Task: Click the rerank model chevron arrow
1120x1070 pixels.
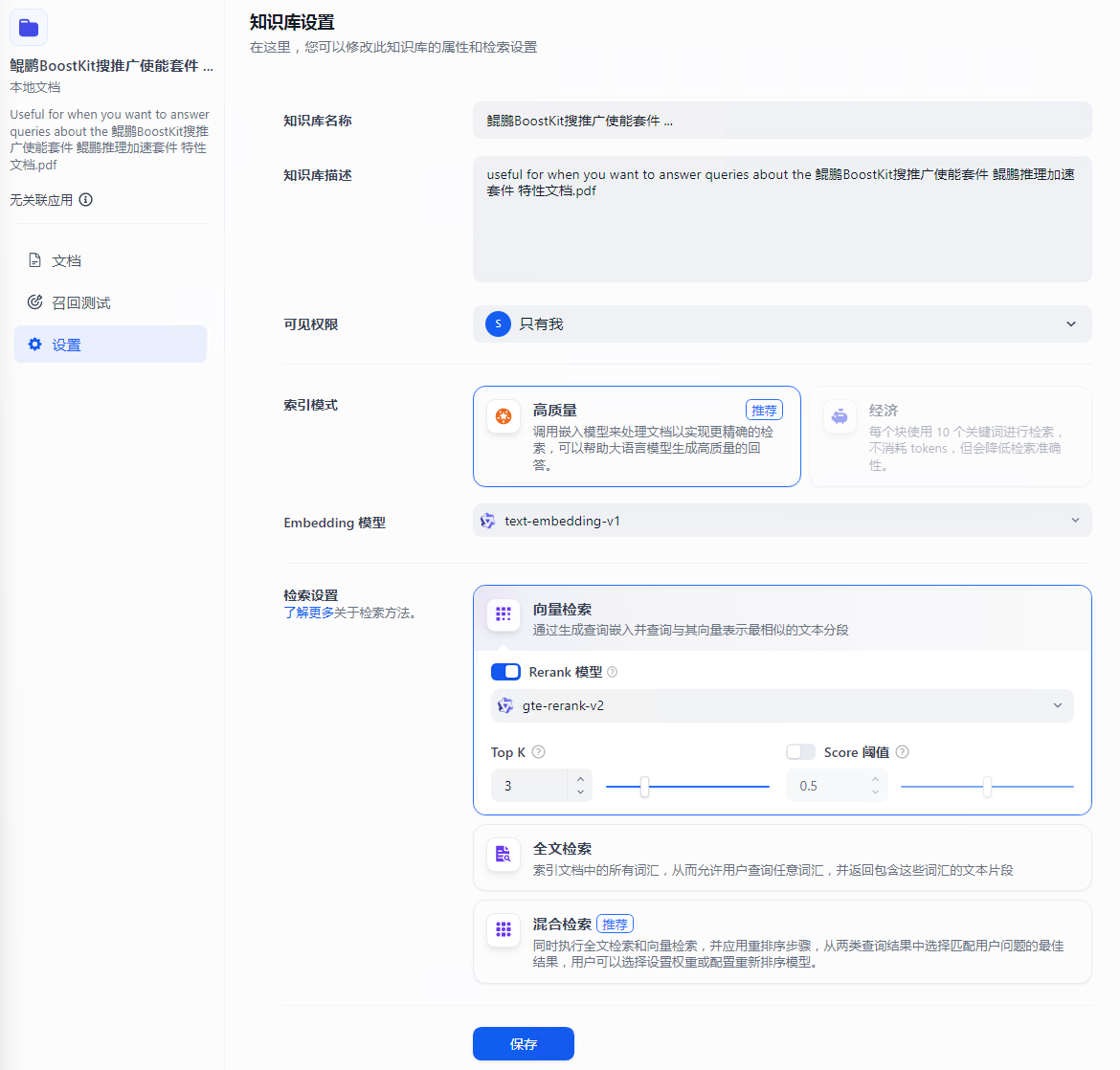Action: (1057, 705)
